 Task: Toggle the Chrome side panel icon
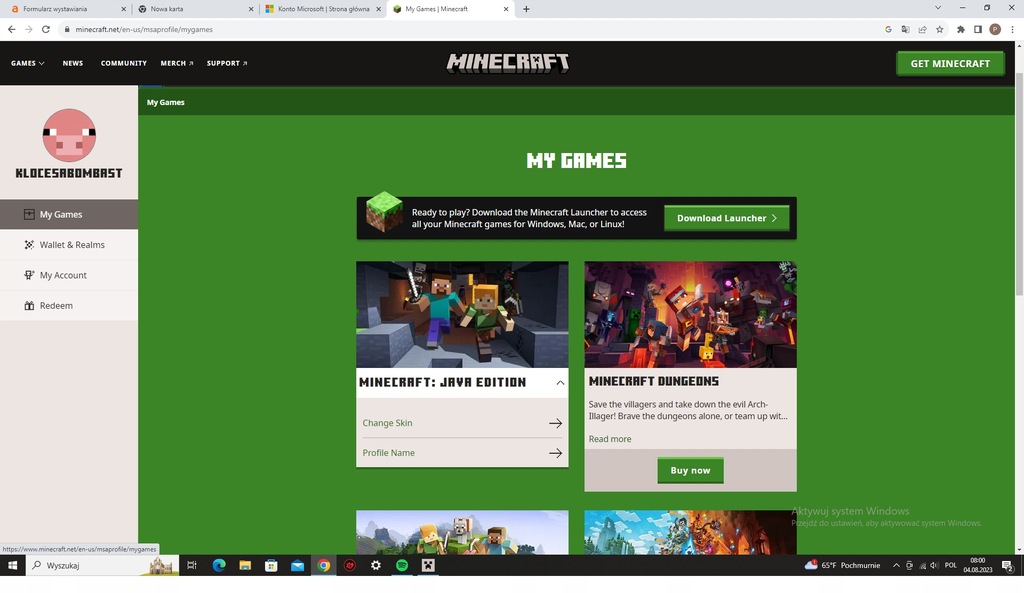point(978,29)
